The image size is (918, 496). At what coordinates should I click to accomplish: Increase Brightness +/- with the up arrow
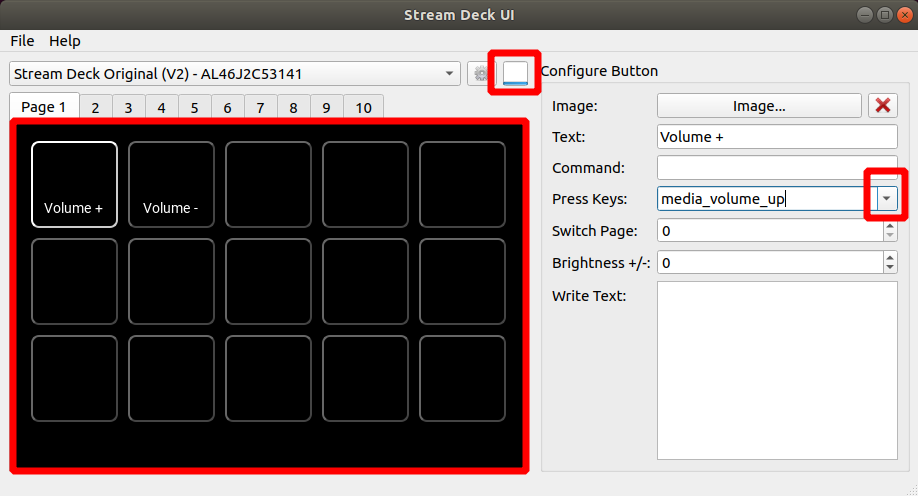890,257
